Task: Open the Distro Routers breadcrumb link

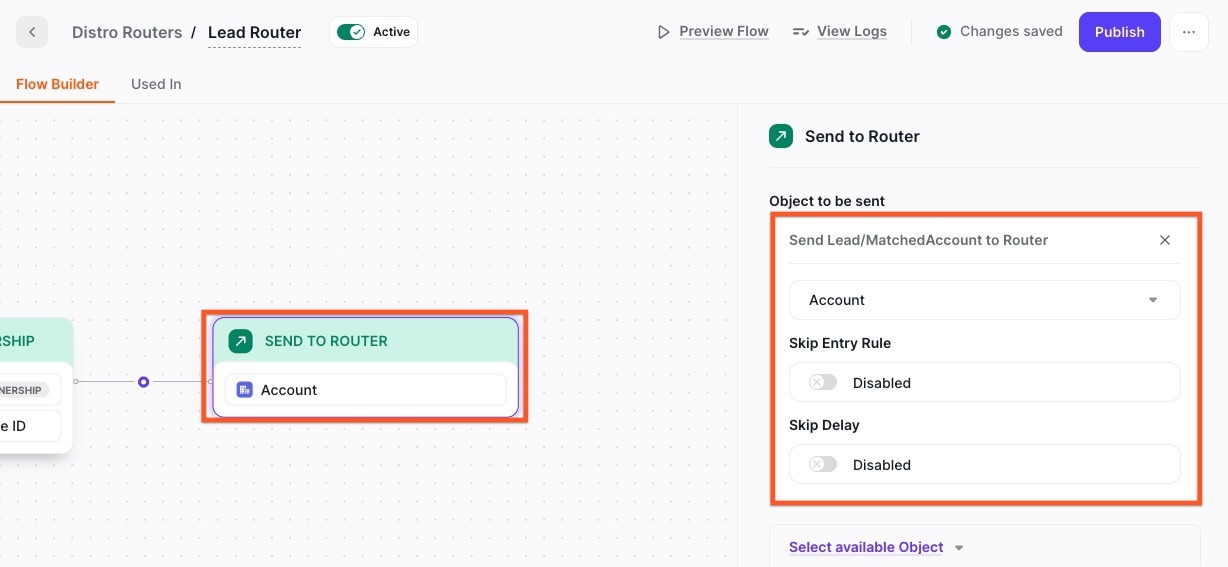Action: pos(127,32)
